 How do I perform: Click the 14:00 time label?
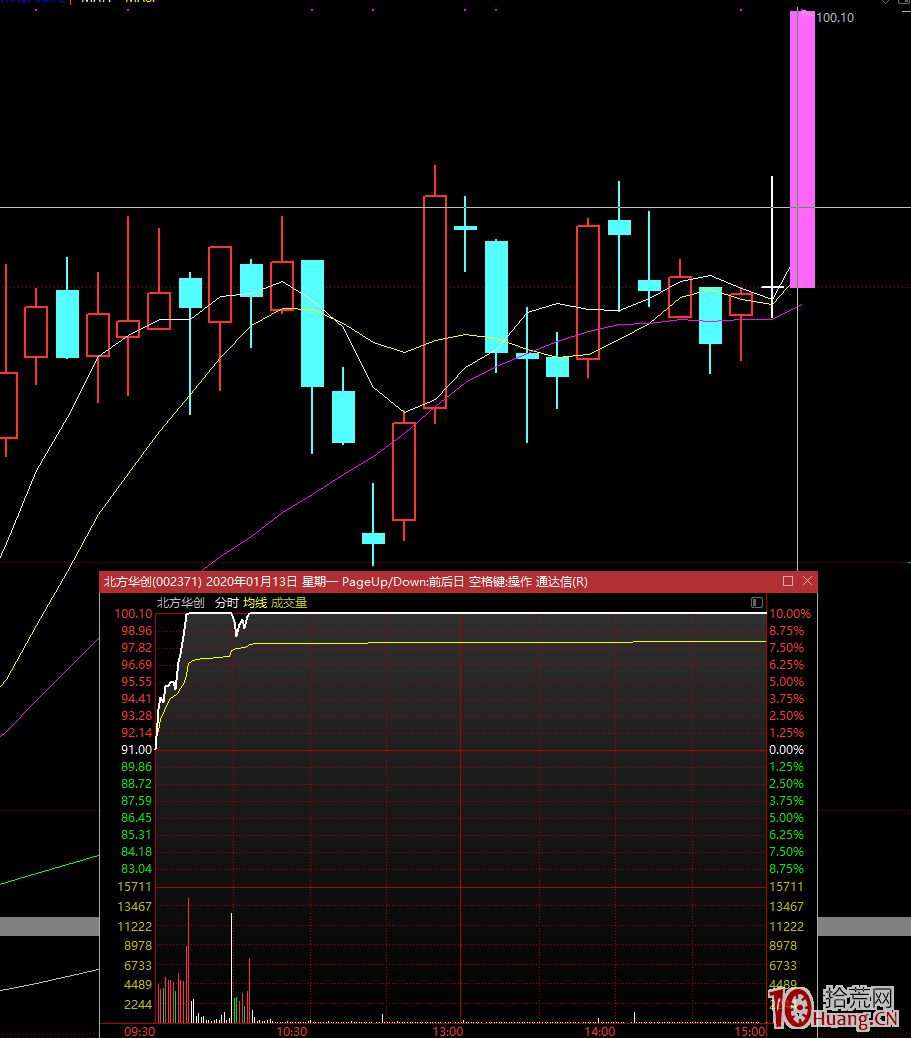[x=600, y=1031]
